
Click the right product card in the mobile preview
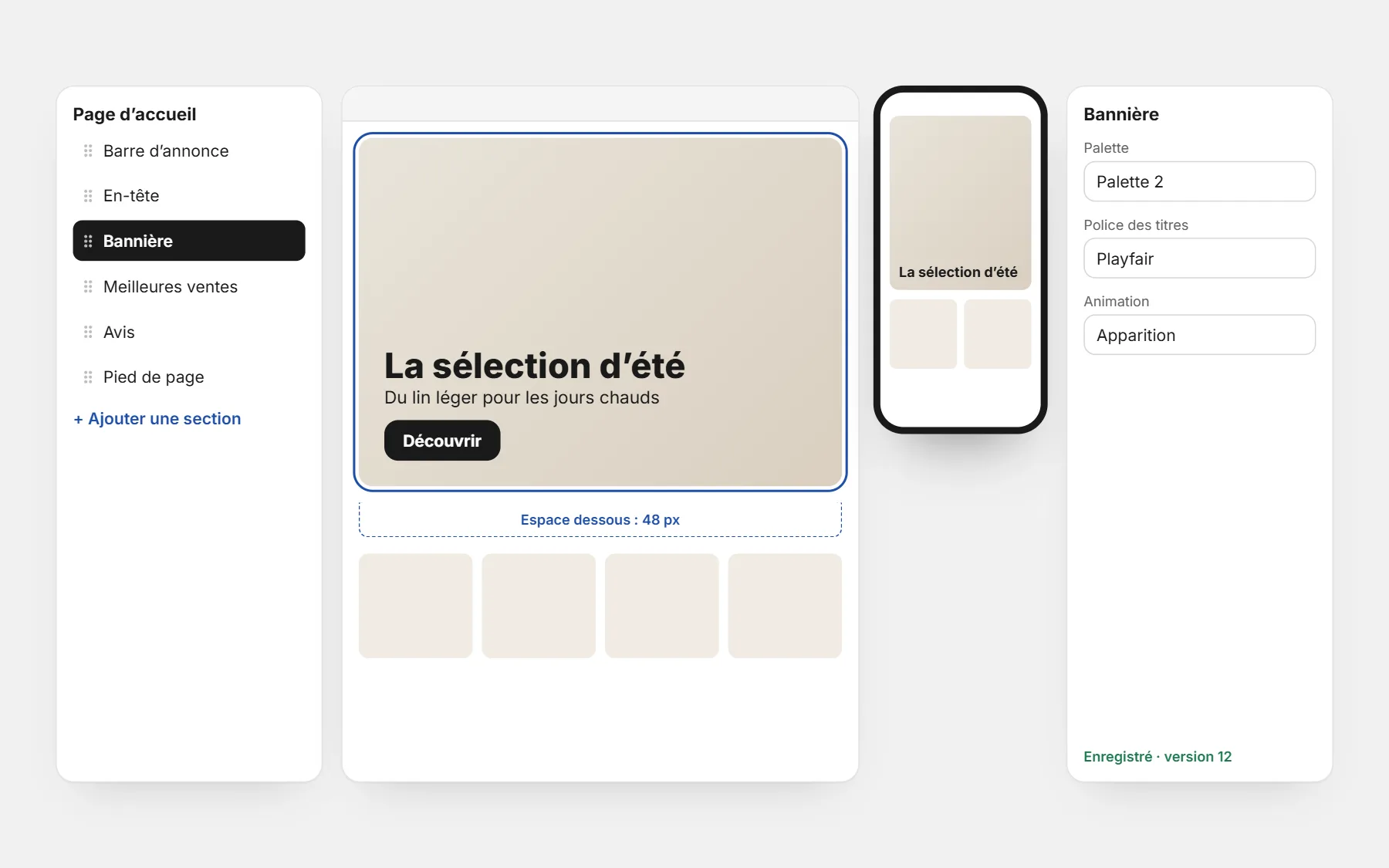(x=998, y=334)
